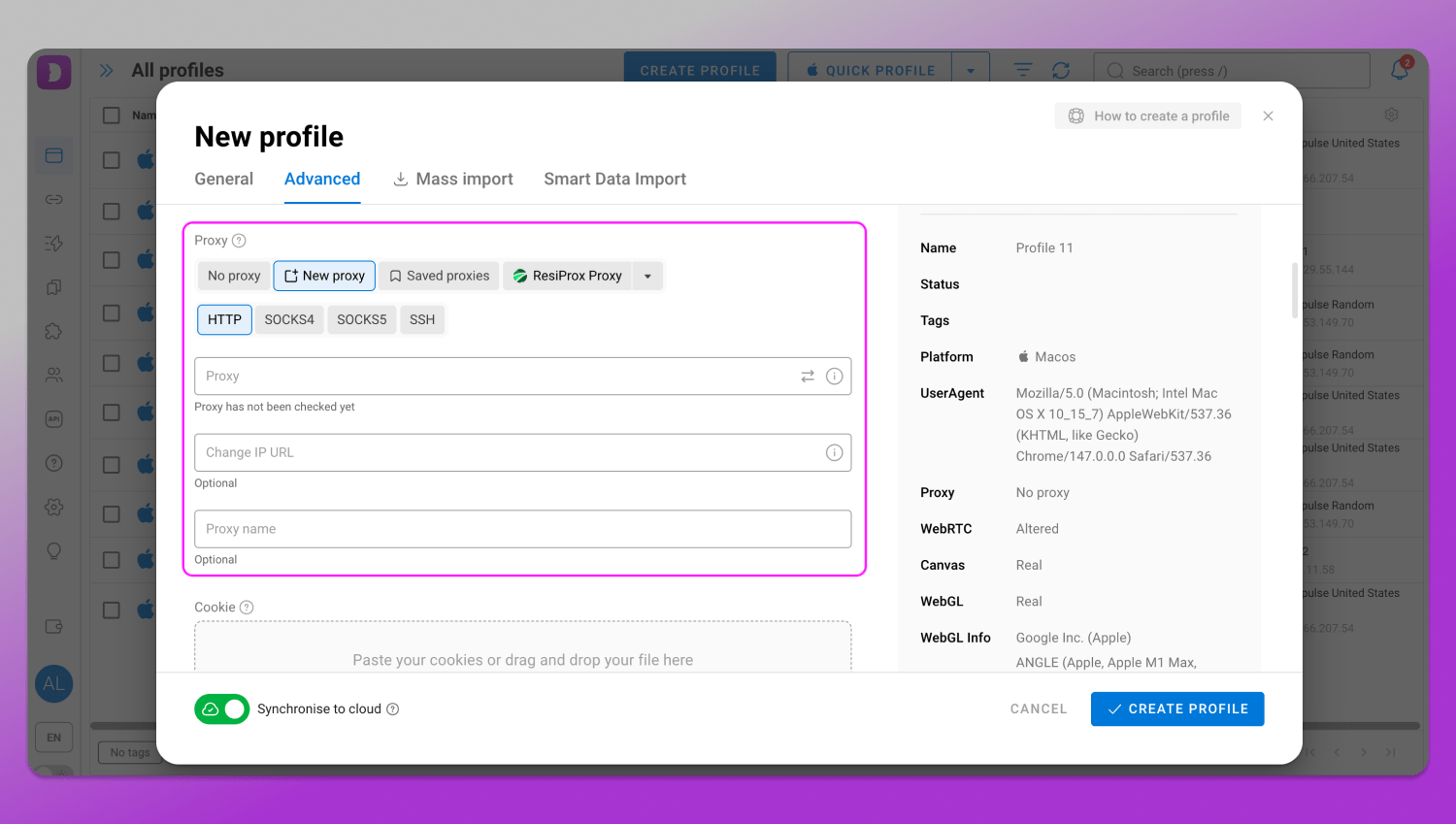Image resolution: width=1456 pixels, height=824 pixels.
Task: Select the SOCKS4 proxy type
Action: click(x=289, y=319)
